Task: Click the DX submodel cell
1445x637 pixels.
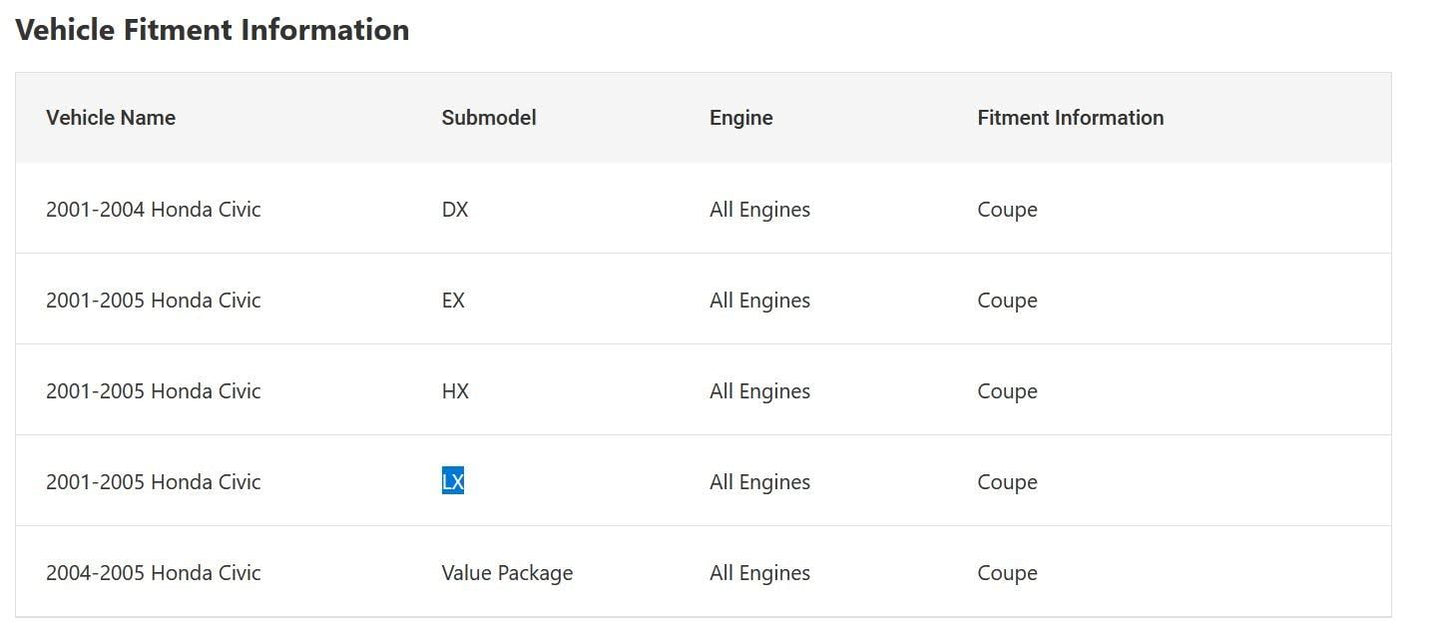Action: pyautogui.click(x=455, y=209)
